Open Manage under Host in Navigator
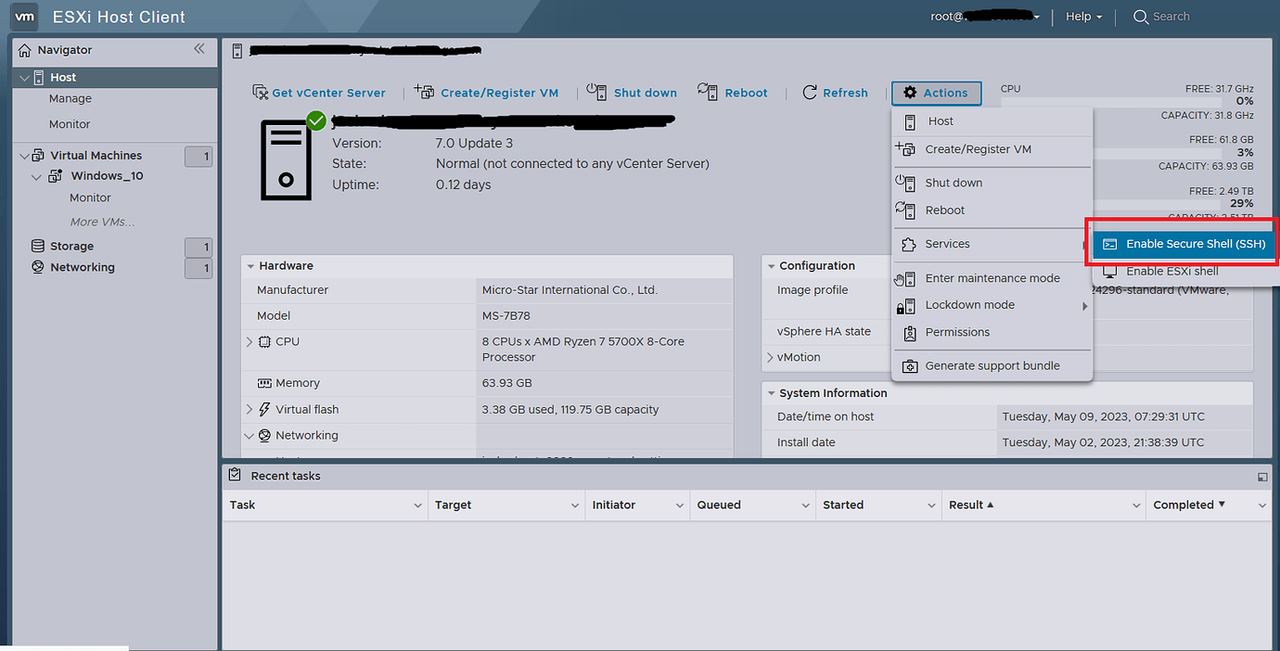This screenshot has height=651, width=1280. [70, 99]
